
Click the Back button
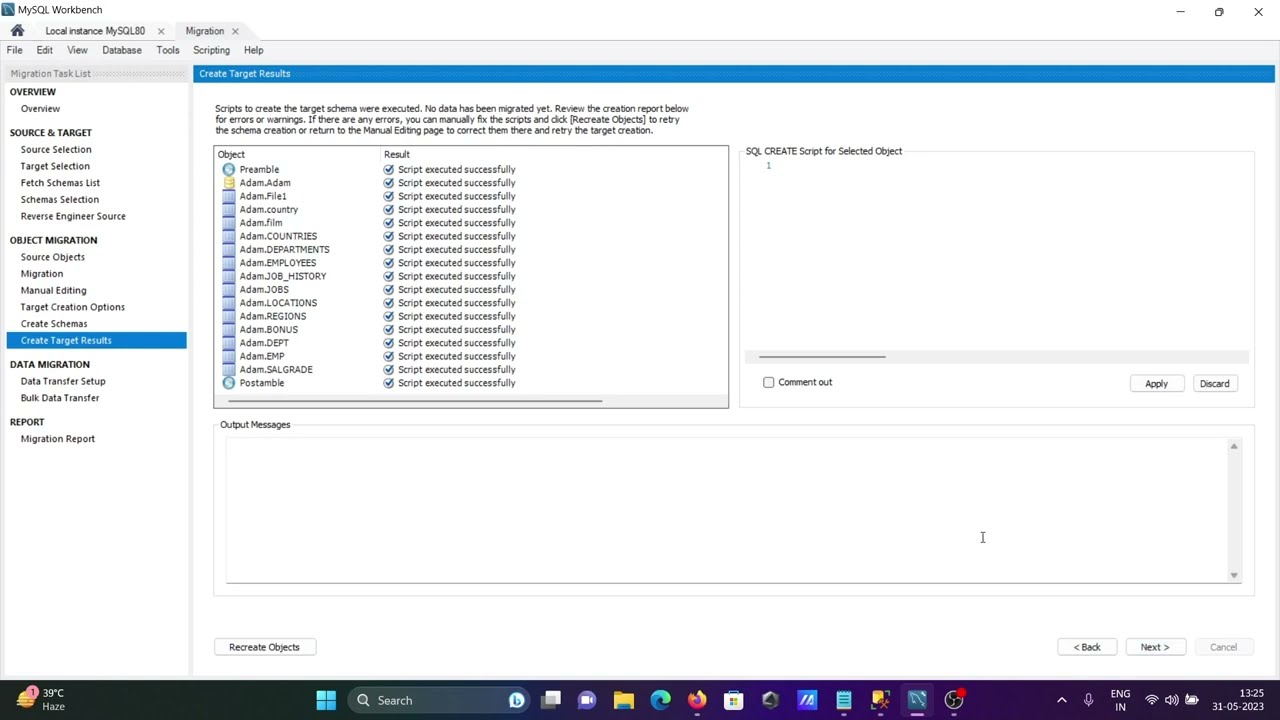1087,647
